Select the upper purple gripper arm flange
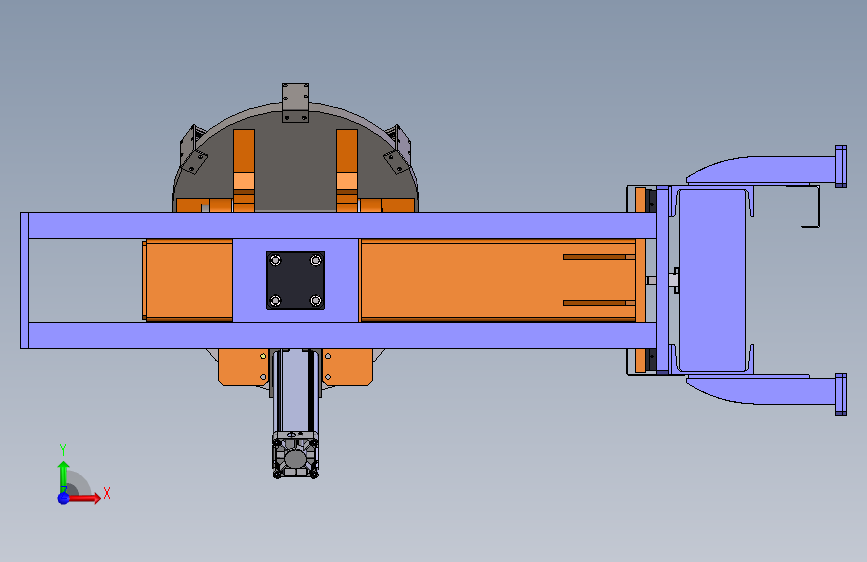The image size is (867, 562). pos(841,166)
